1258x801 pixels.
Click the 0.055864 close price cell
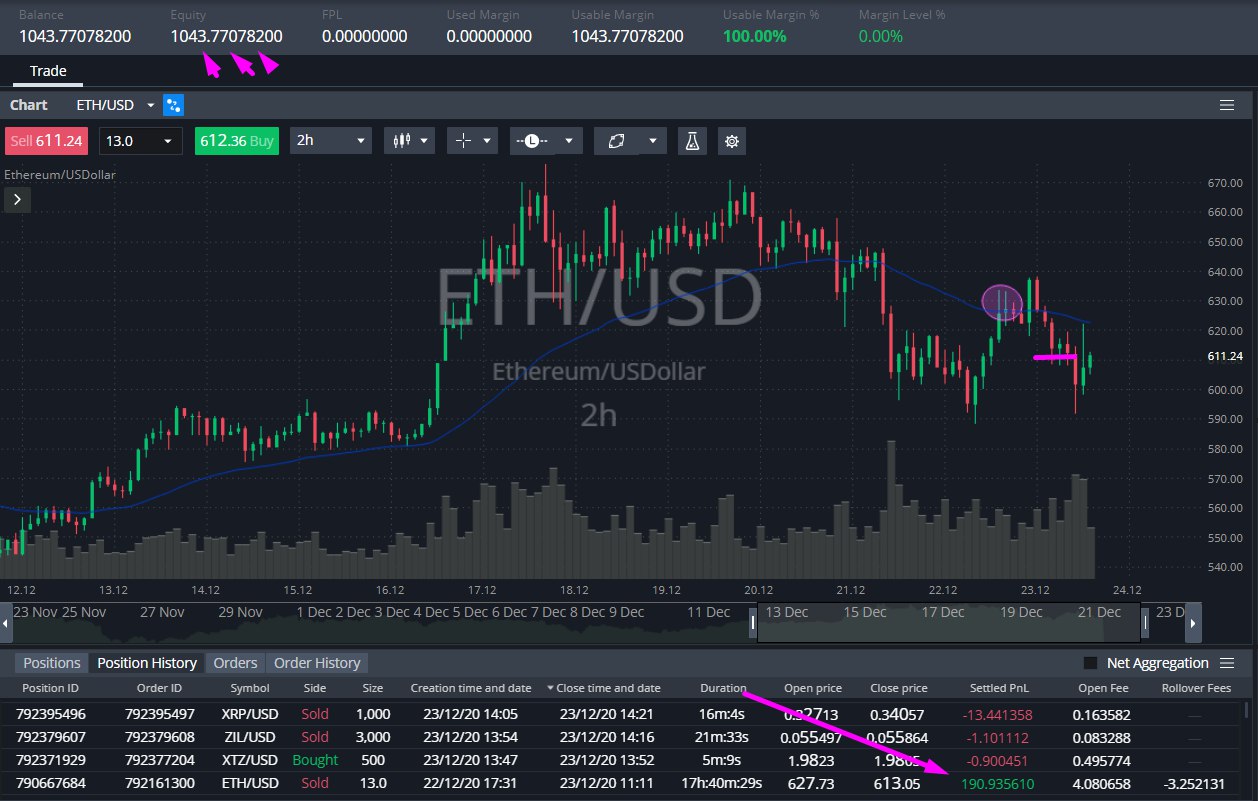(898, 737)
